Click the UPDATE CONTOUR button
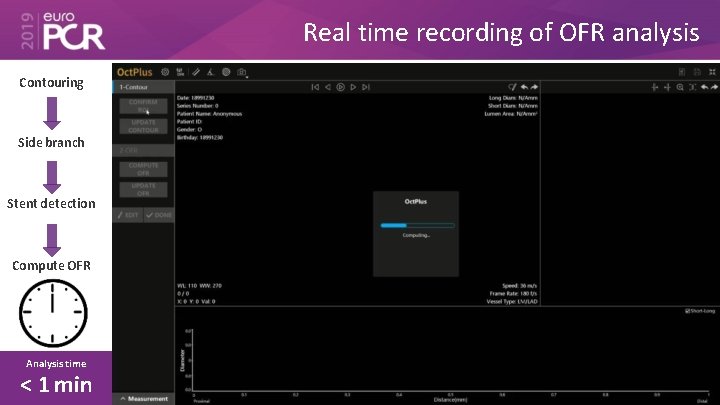This screenshot has height=405, width=720. [143, 126]
